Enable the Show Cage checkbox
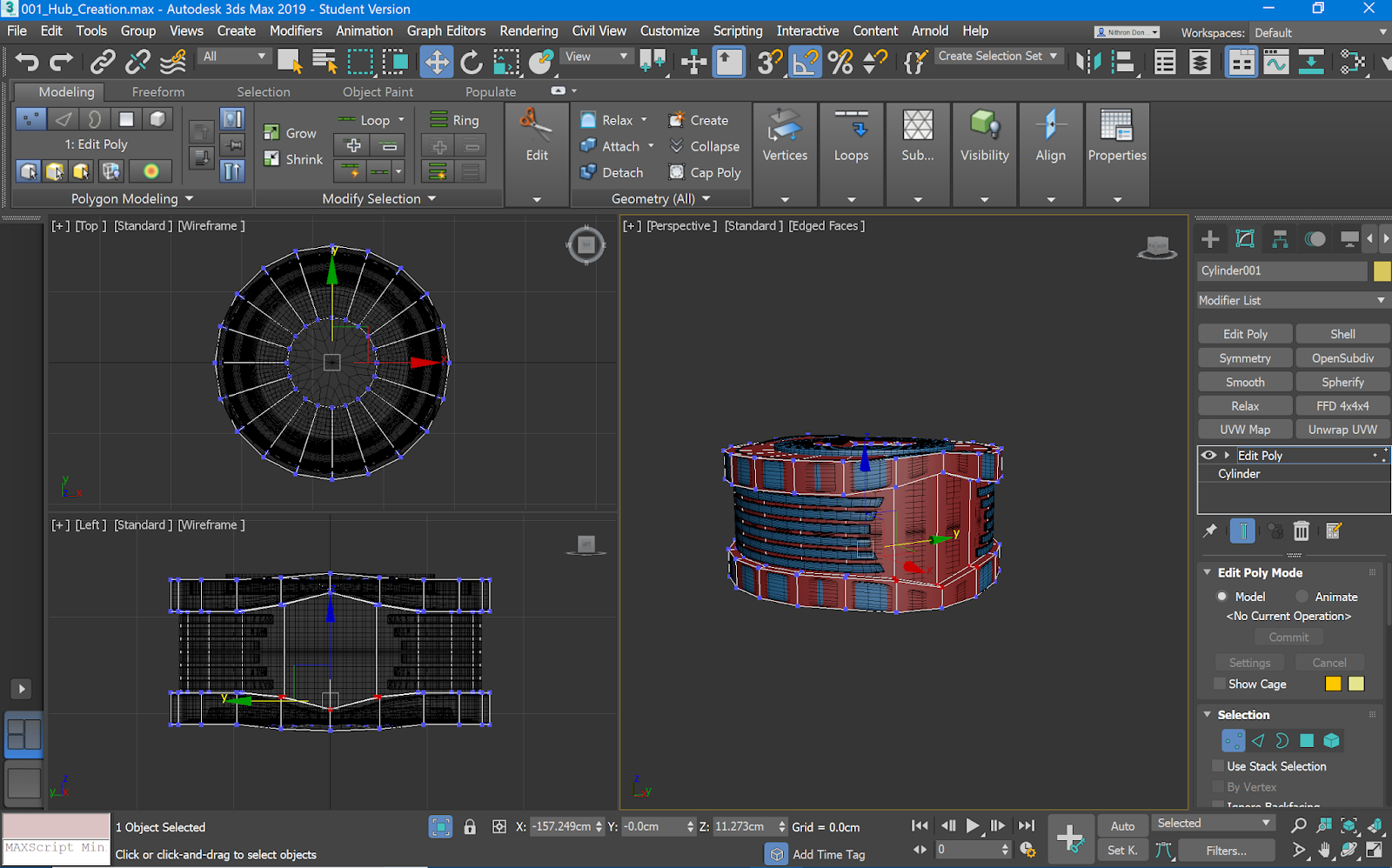The image size is (1392, 868). (x=1220, y=684)
